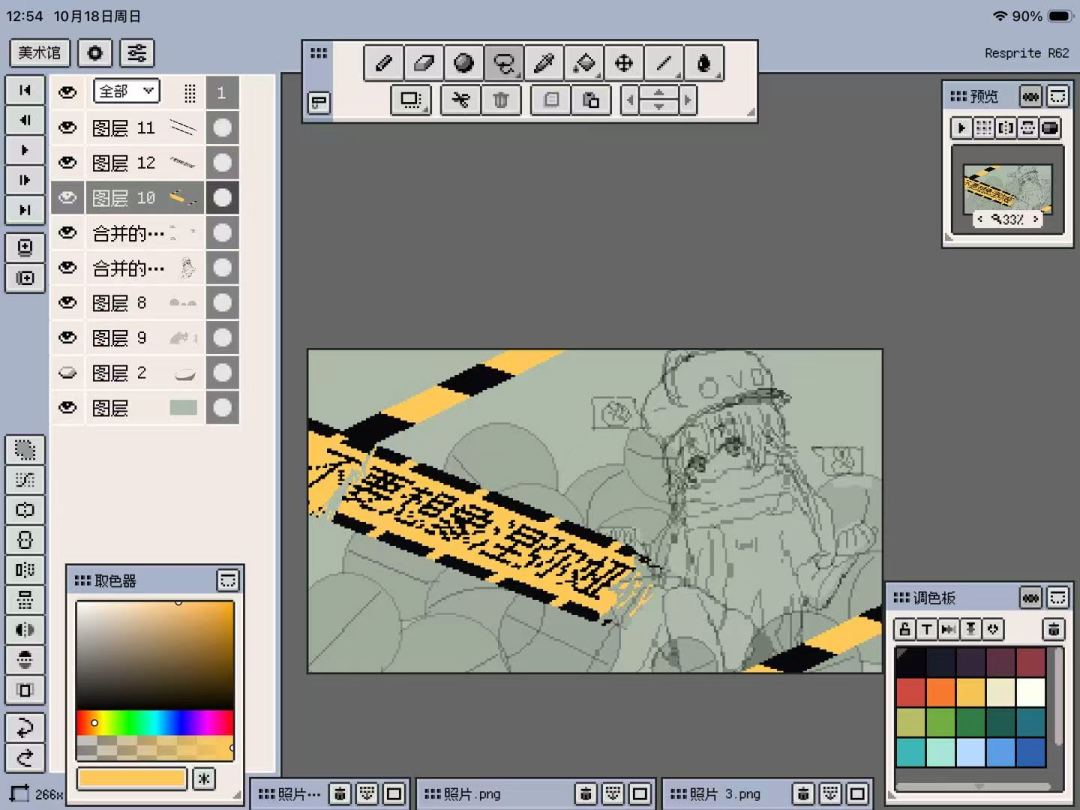This screenshot has height=810, width=1080.
Task: Open the 美术馆 gallery button
Action: click(x=39, y=53)
